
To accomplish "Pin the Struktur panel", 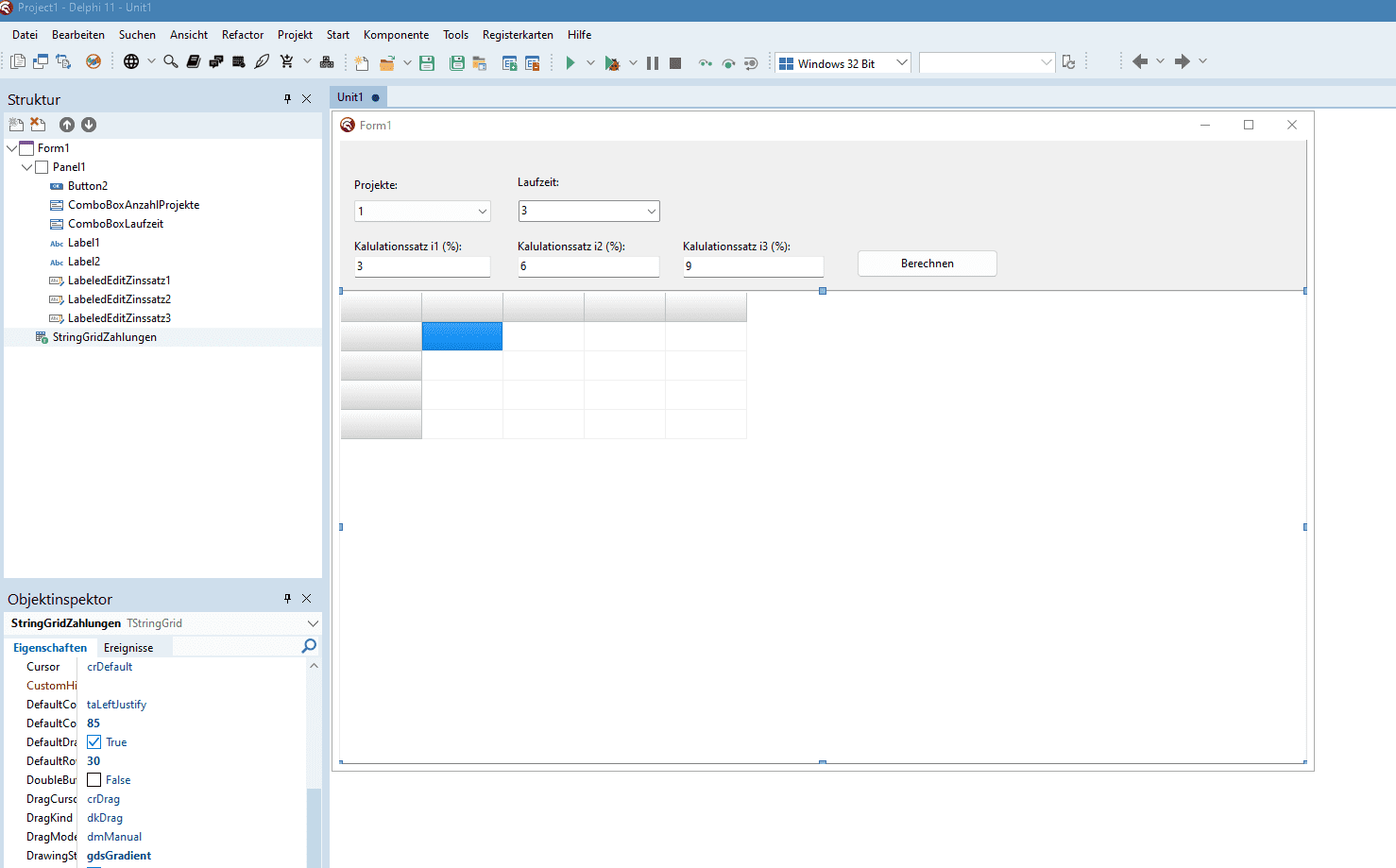I will click(x=288, y=98).
